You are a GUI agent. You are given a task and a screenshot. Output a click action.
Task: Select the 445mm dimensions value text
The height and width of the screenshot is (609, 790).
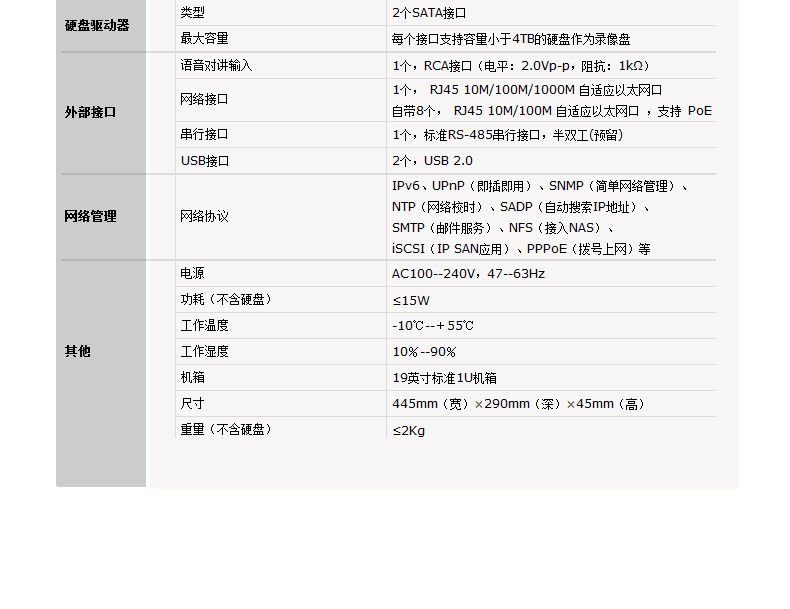[x=518, y=404]
